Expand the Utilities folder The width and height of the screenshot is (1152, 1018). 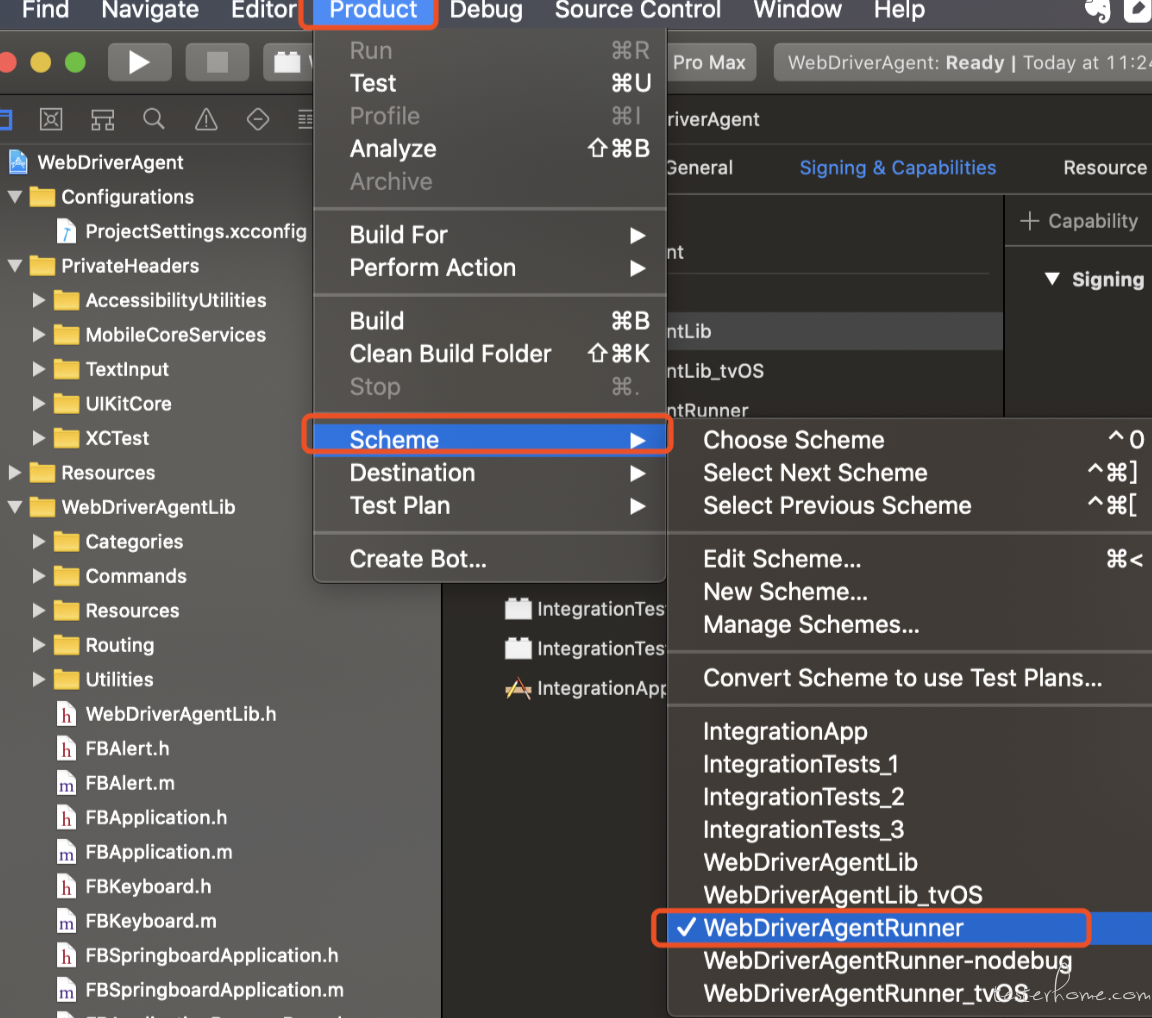tap(39, 679)
